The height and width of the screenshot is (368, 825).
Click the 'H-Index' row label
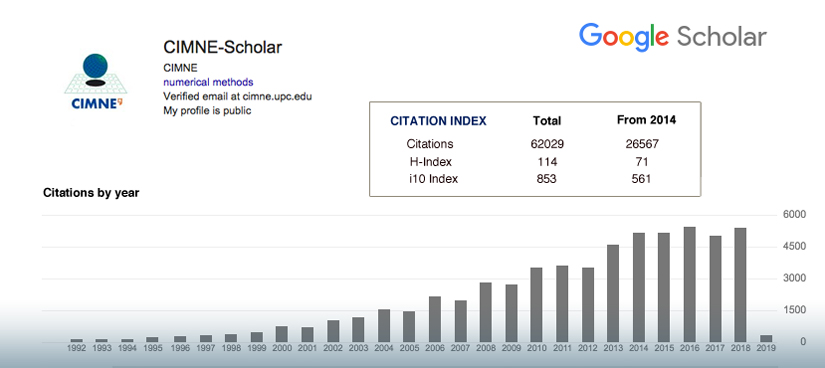coord(430,161)
